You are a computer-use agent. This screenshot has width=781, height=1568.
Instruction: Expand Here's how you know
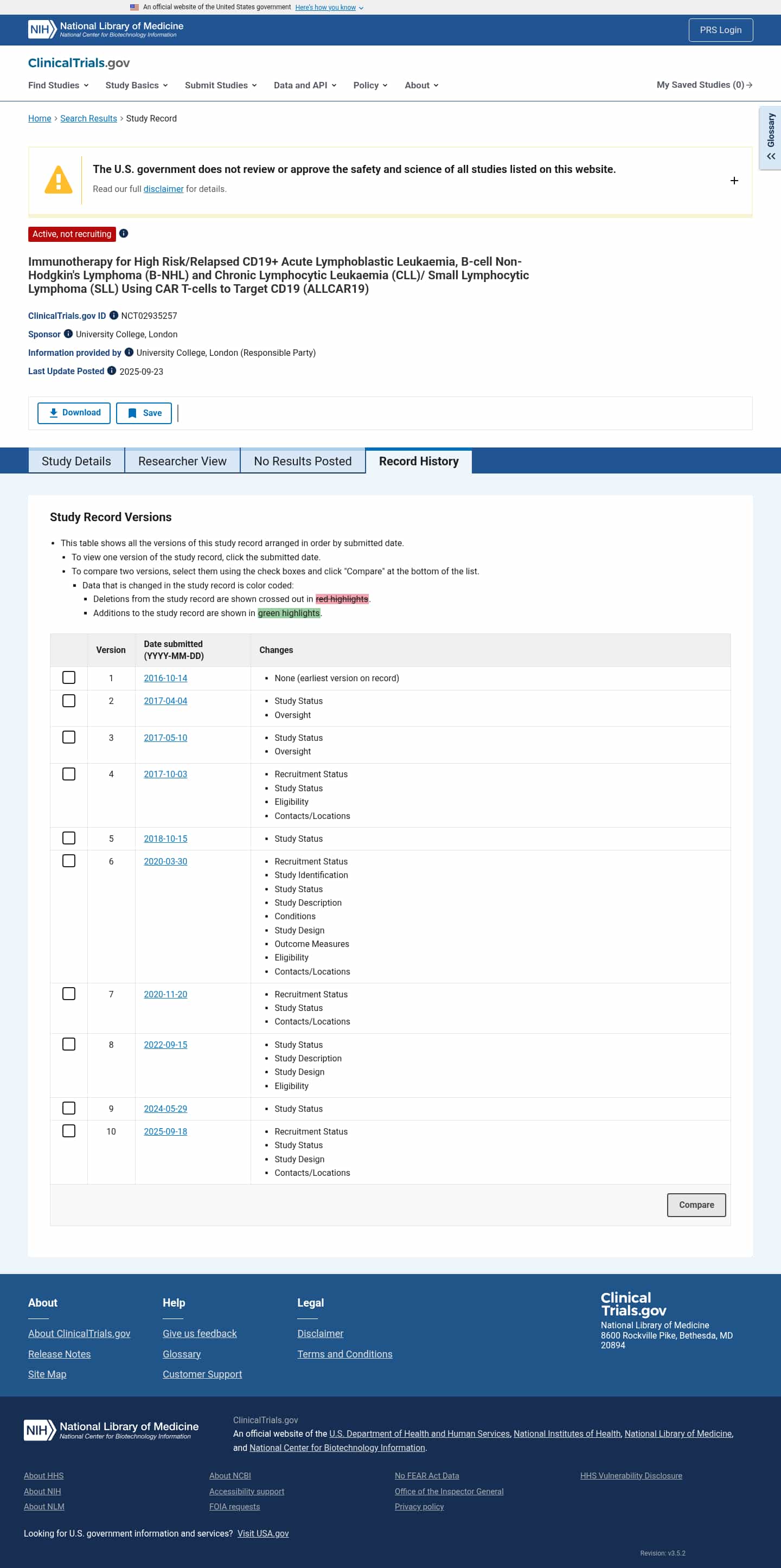tap(329, 7)
